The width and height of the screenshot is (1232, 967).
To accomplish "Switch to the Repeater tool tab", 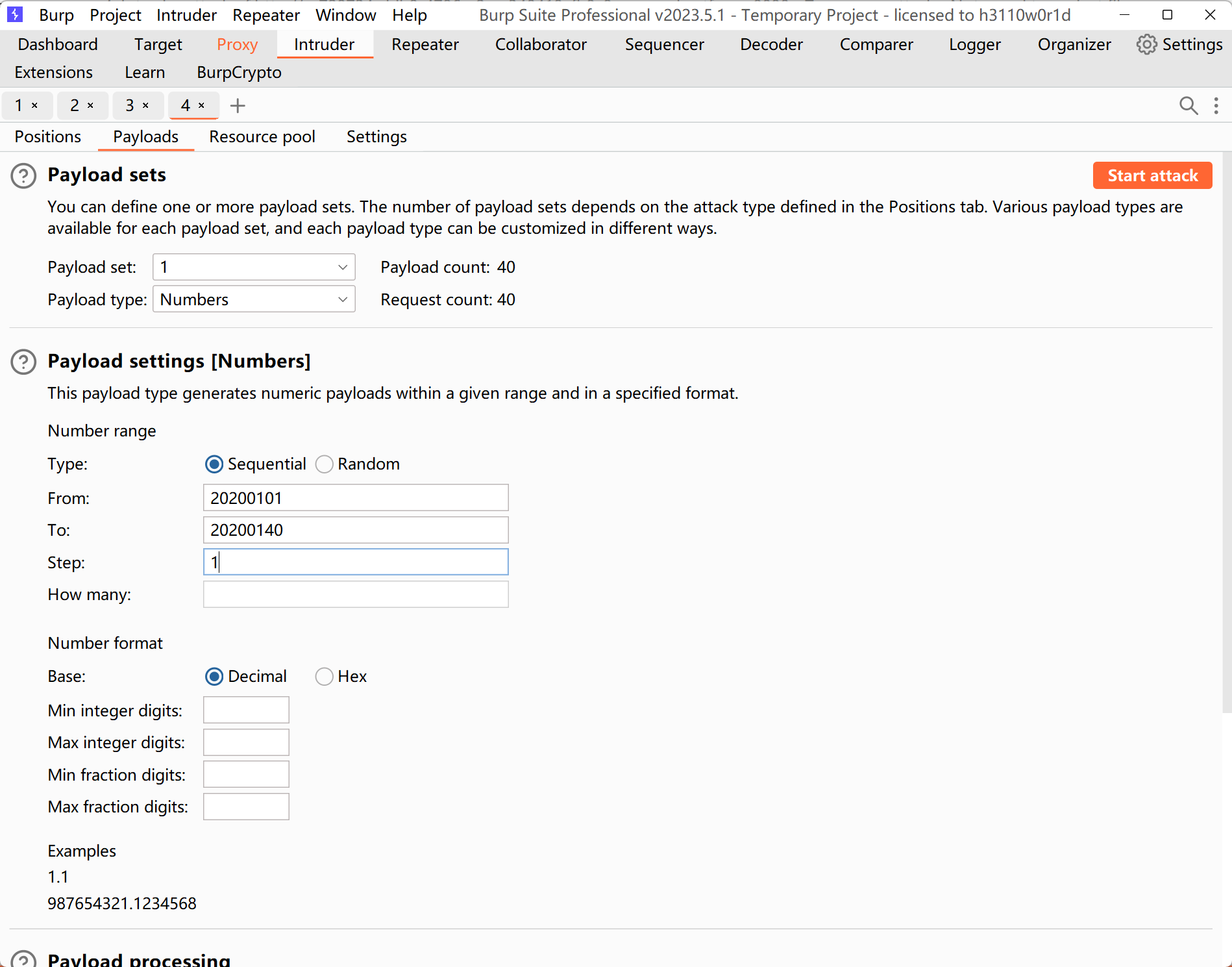I will pyautogui.click(x=425, y=44).
